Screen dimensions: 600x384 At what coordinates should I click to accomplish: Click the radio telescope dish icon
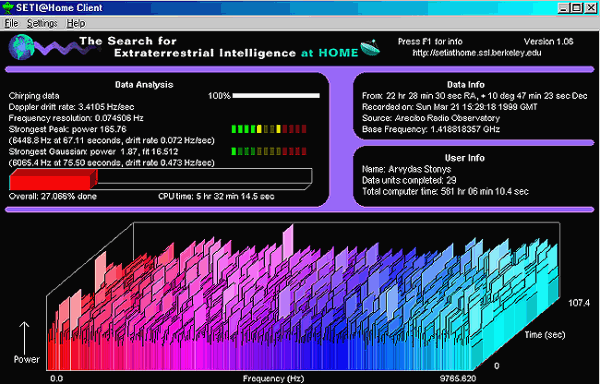(x=370, y=48)
